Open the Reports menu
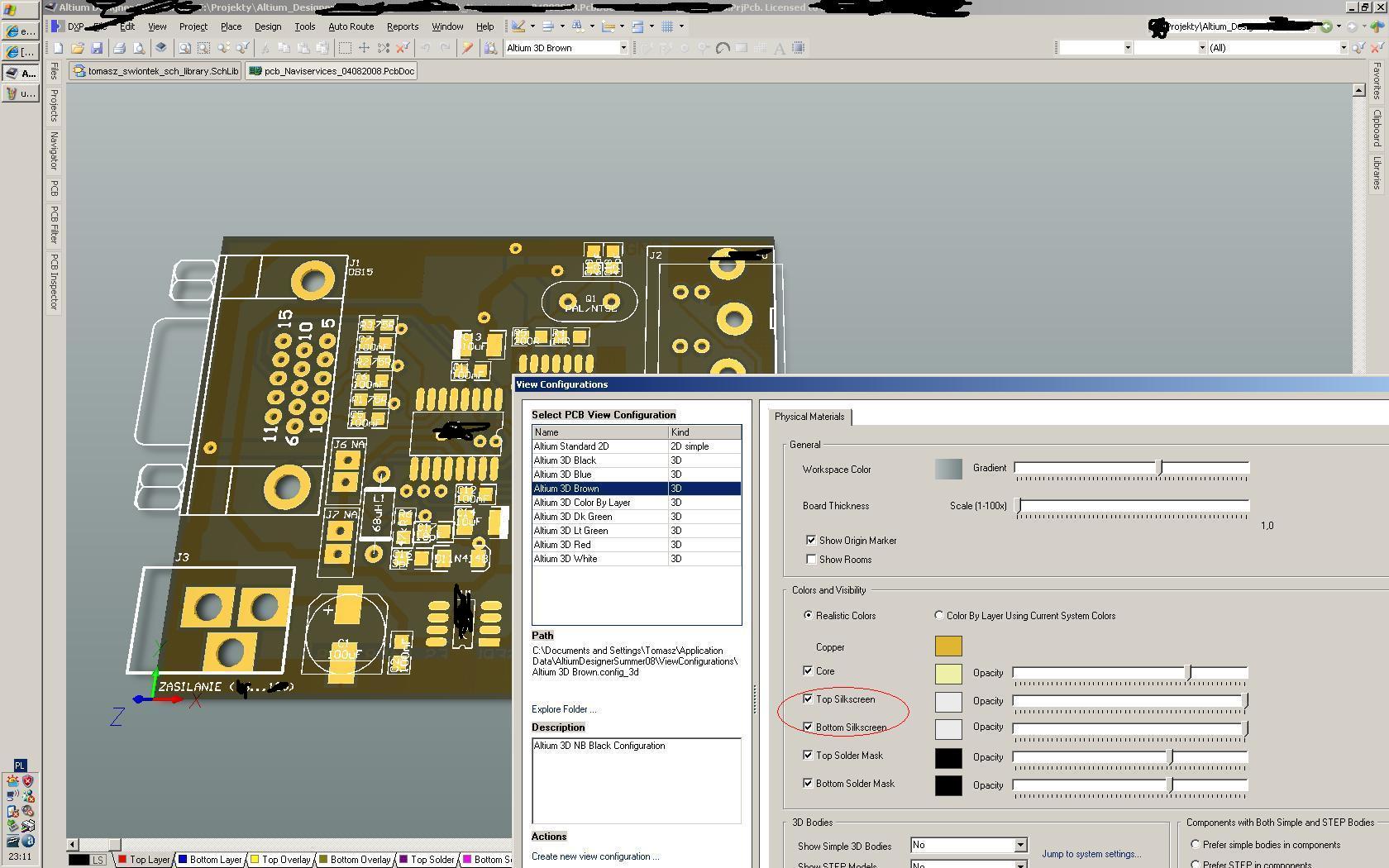 tap(403, 26)
